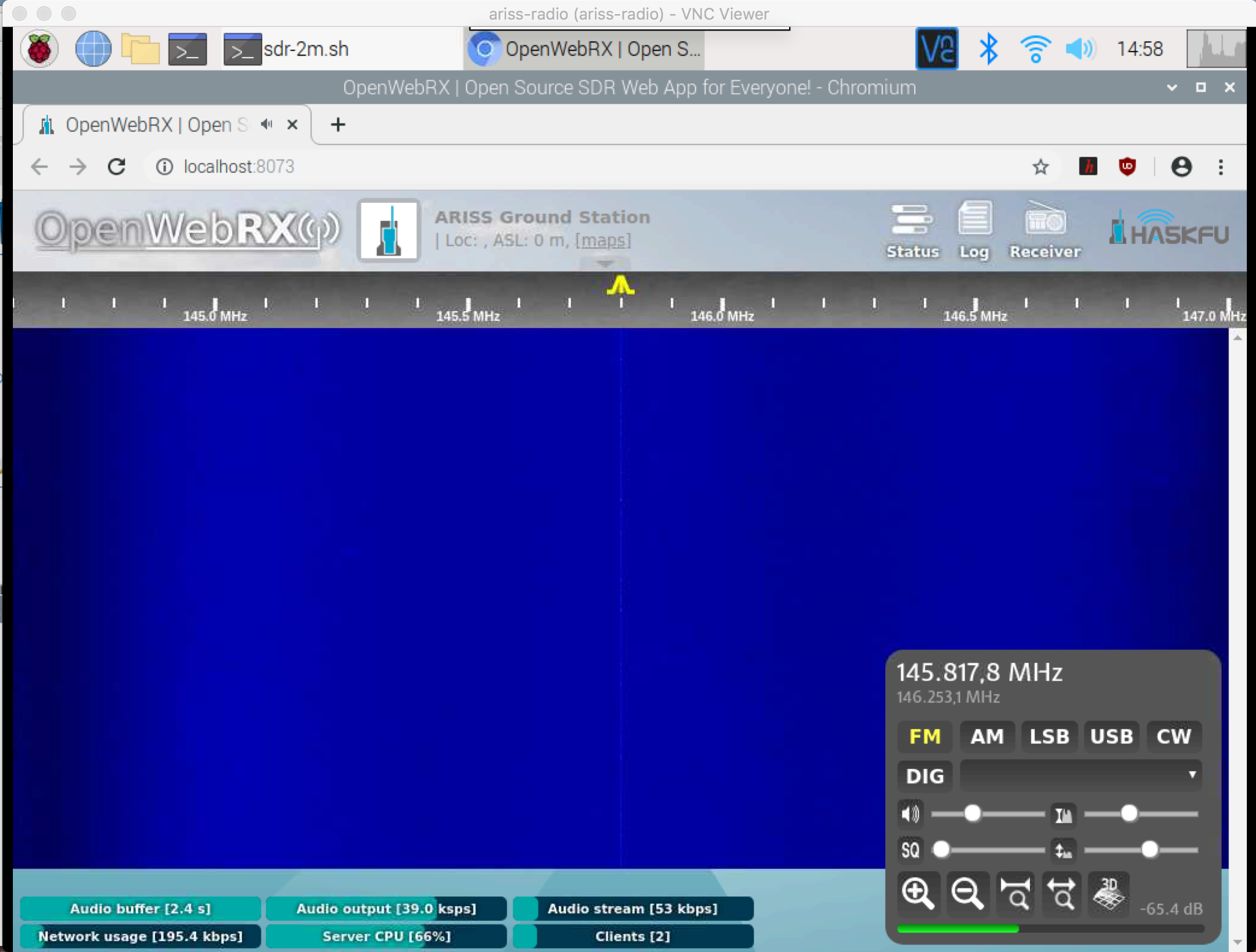Click the Server CPU [66%] indicator
The width and height of the screenshot is (1256, 952).
(x=386, y=936)
